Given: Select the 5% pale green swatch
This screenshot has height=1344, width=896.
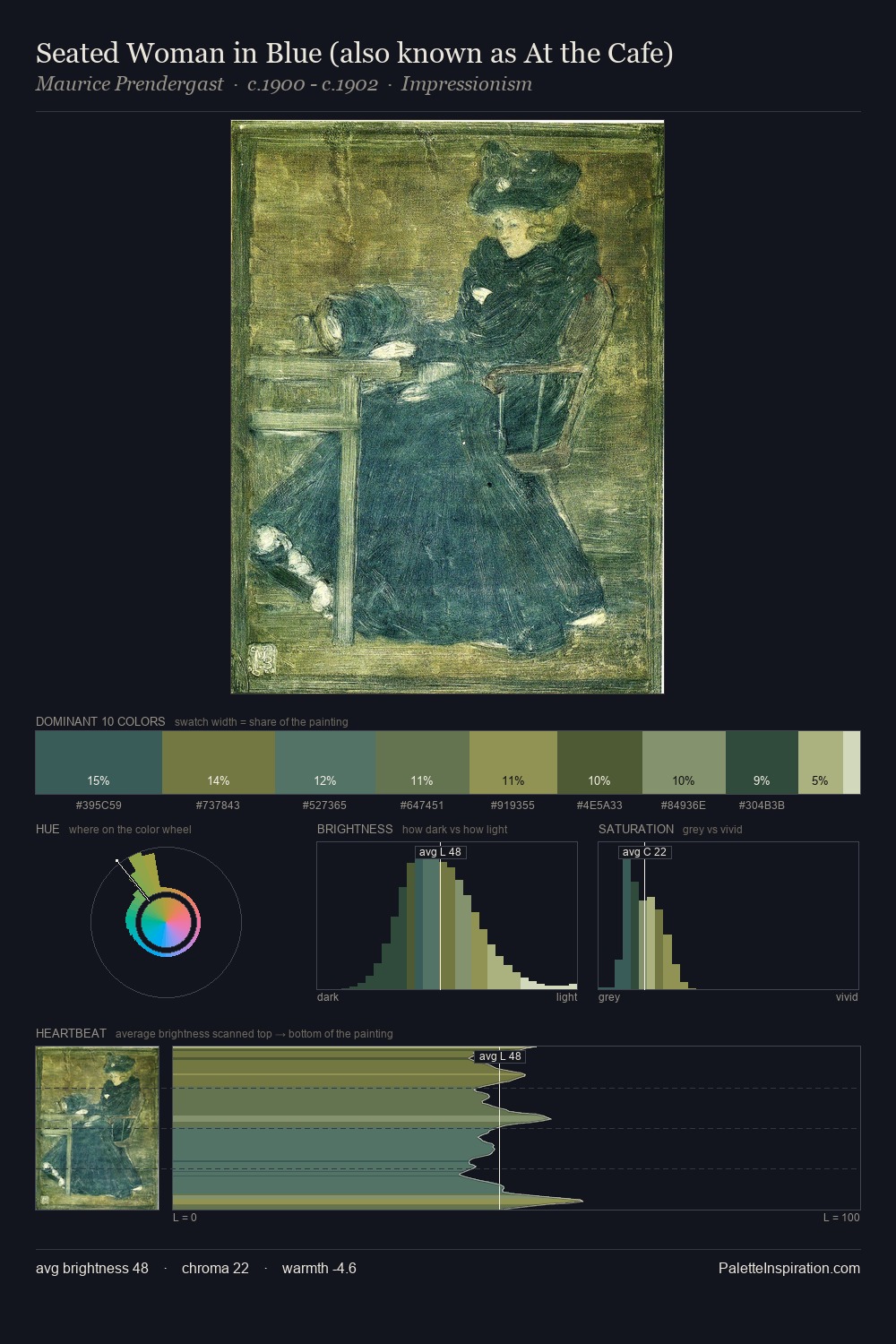Looking at the screenshot, I should click(820, 762).
